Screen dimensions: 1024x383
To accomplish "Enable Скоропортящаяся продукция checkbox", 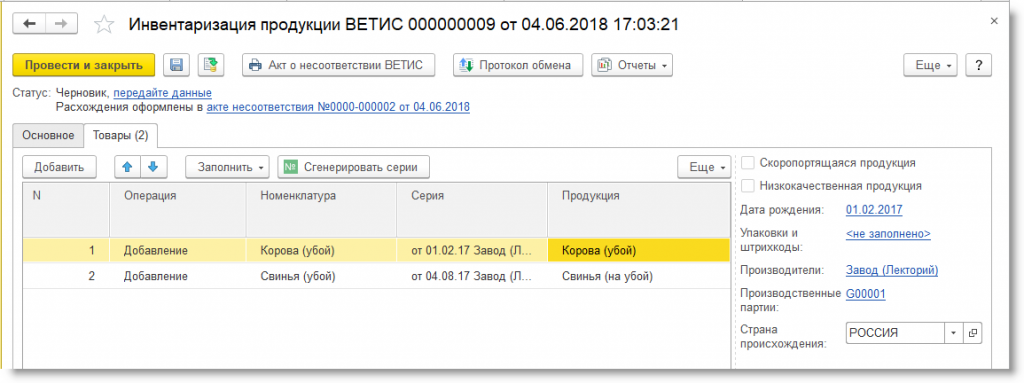I will pos(748,163).
